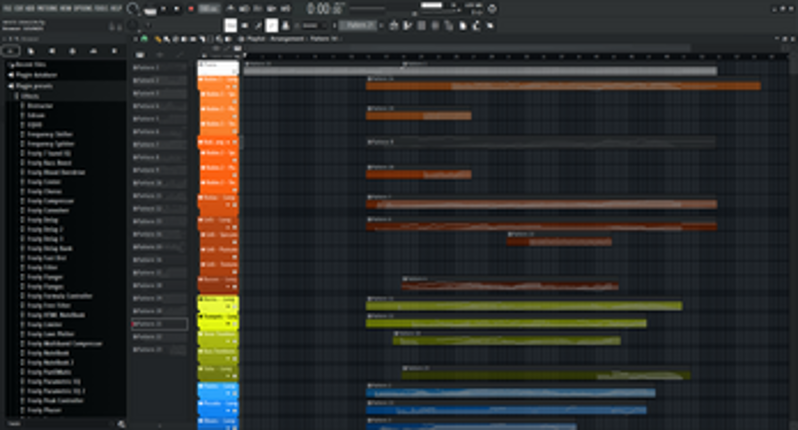Open the HELP menu

[x=116, y=9]
